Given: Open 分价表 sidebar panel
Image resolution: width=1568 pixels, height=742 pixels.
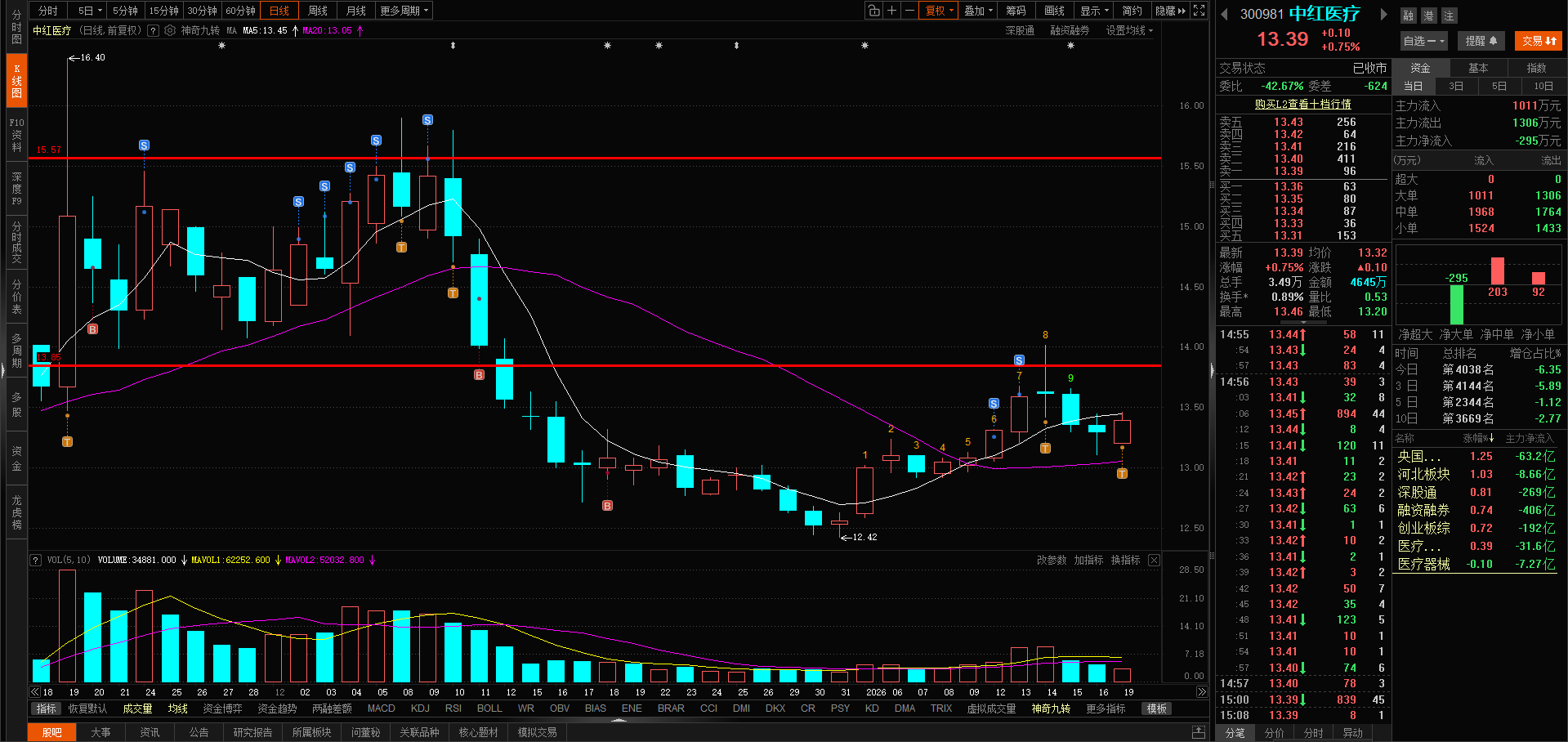Looking at the screenshot, I should tap(16, 297).
